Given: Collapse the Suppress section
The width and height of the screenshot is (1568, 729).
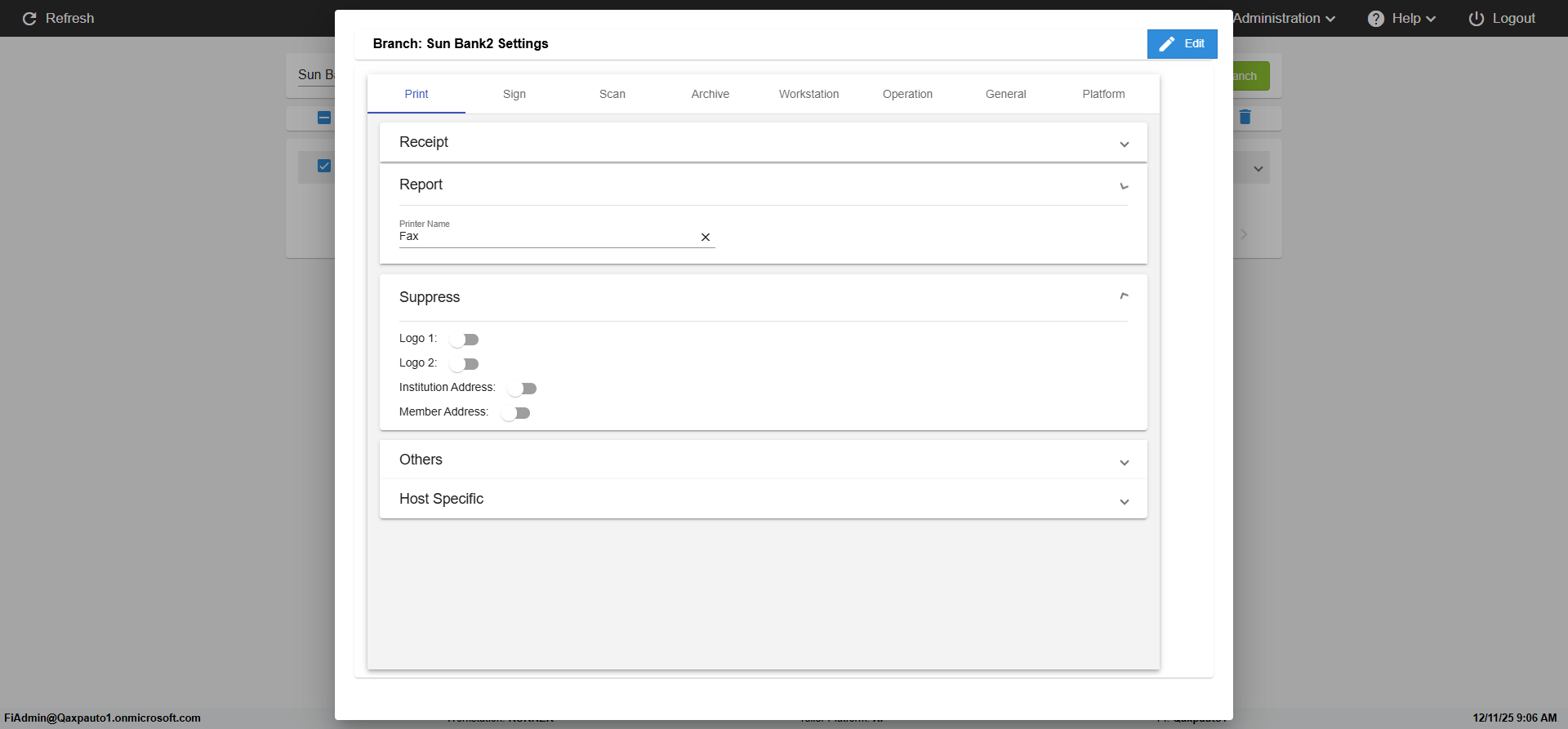Looking at the screenshot, I should pyautogui.click(x=1124, y=296).
